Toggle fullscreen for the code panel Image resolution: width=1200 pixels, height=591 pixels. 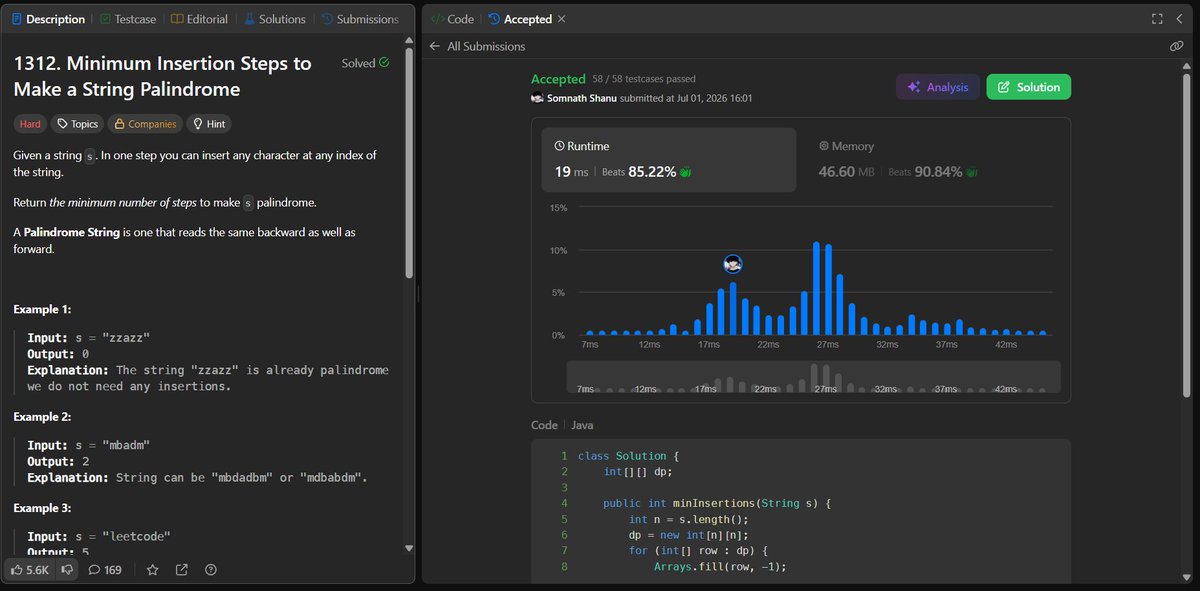1157,19
